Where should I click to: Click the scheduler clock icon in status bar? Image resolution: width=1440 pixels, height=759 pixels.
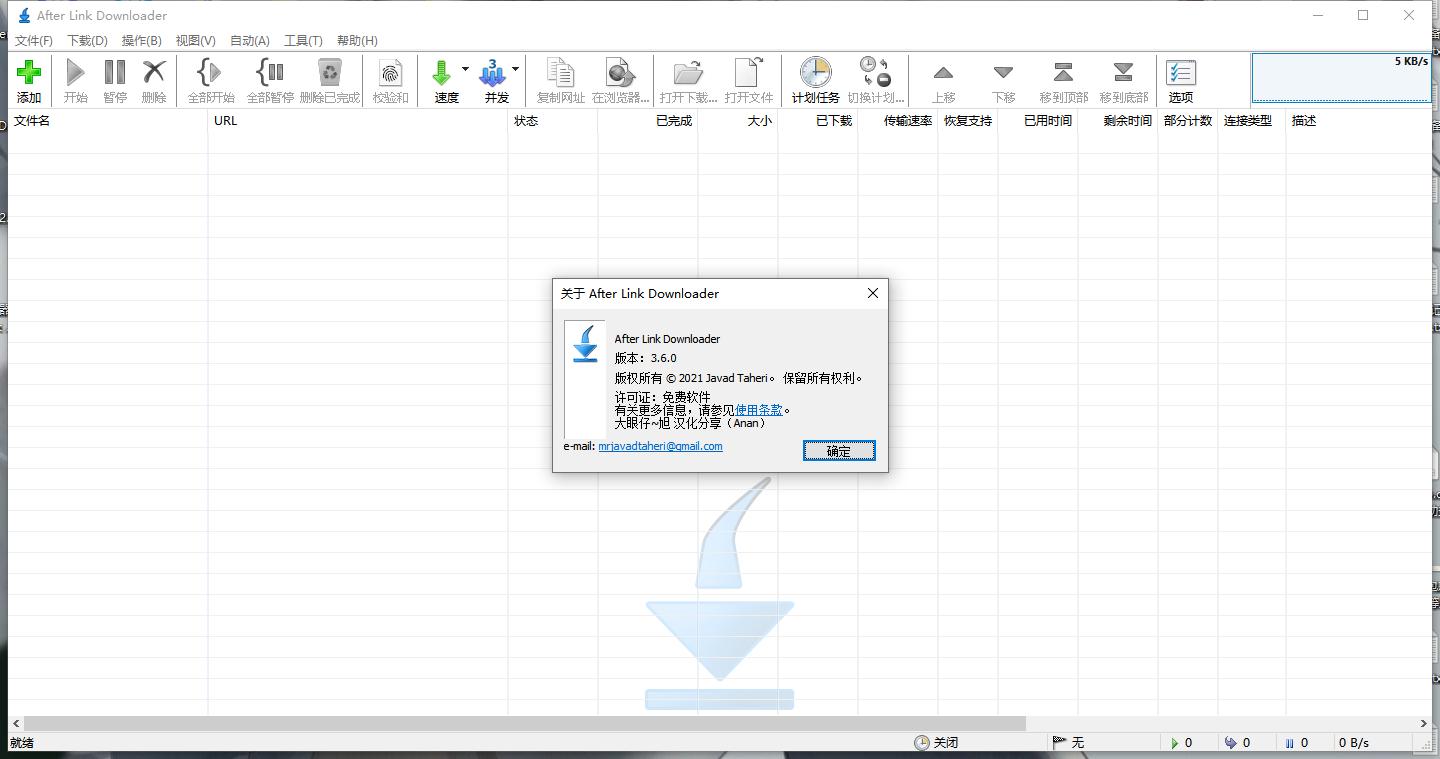921,743
